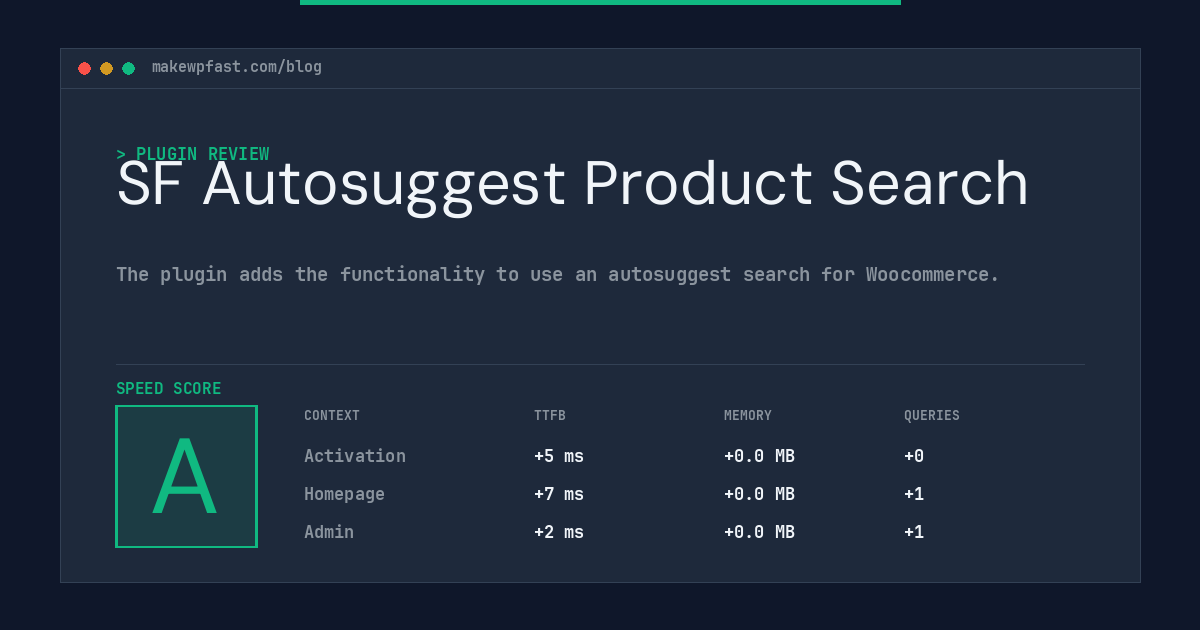Click the large A grade badge
The image size is (1200, 630).
pos(186,476)
